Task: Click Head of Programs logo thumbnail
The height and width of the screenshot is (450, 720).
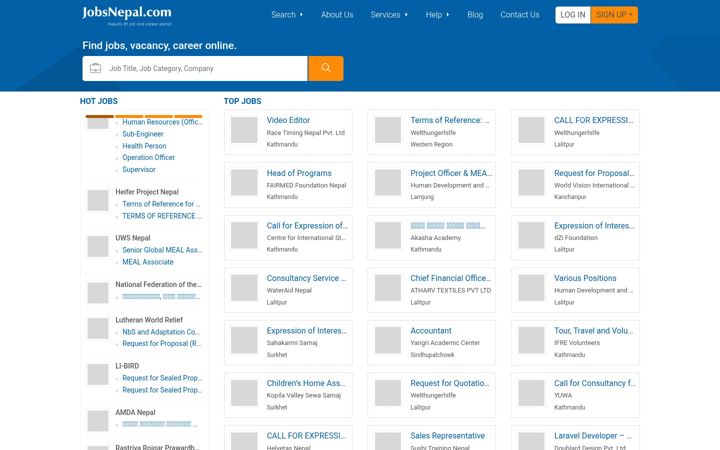Action: [244, 183]
